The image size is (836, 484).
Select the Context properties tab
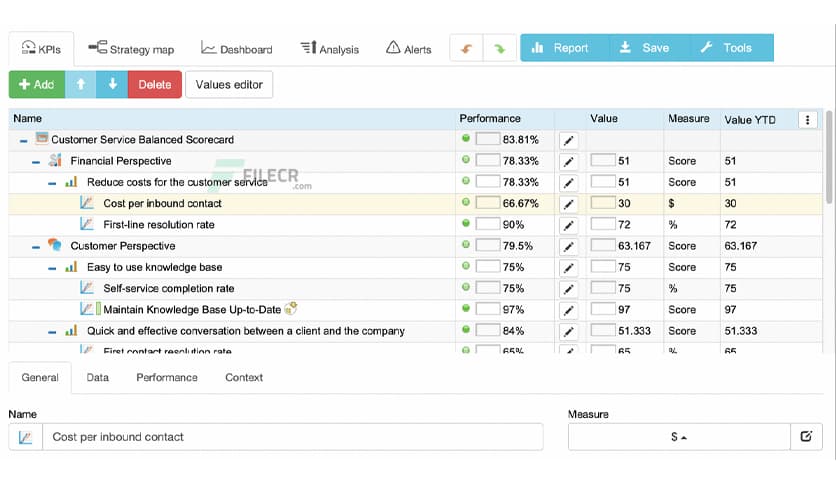click(x=244, y=377)
